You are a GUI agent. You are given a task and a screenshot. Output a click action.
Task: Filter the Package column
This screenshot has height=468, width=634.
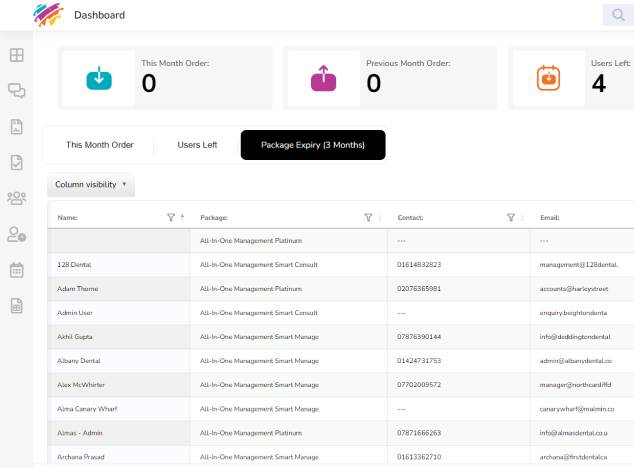pos(368,218)
